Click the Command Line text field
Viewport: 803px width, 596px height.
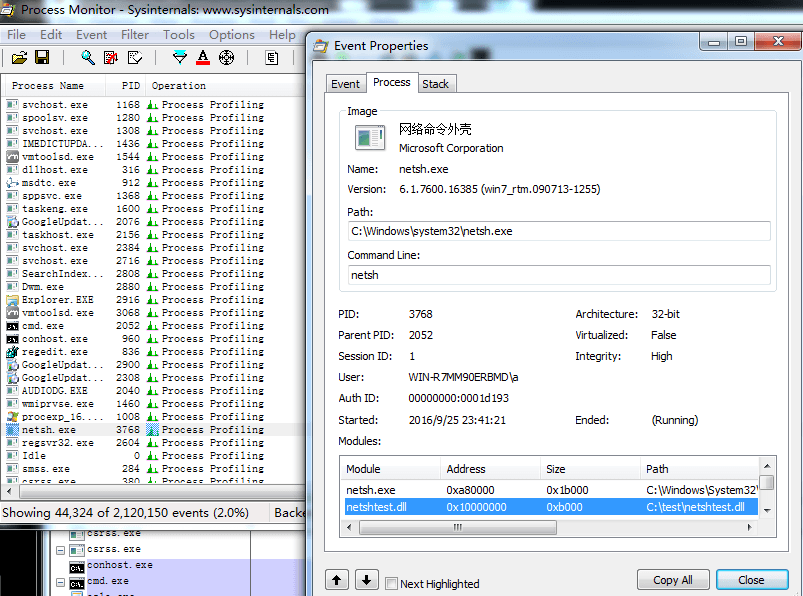[x=559, y=275]
